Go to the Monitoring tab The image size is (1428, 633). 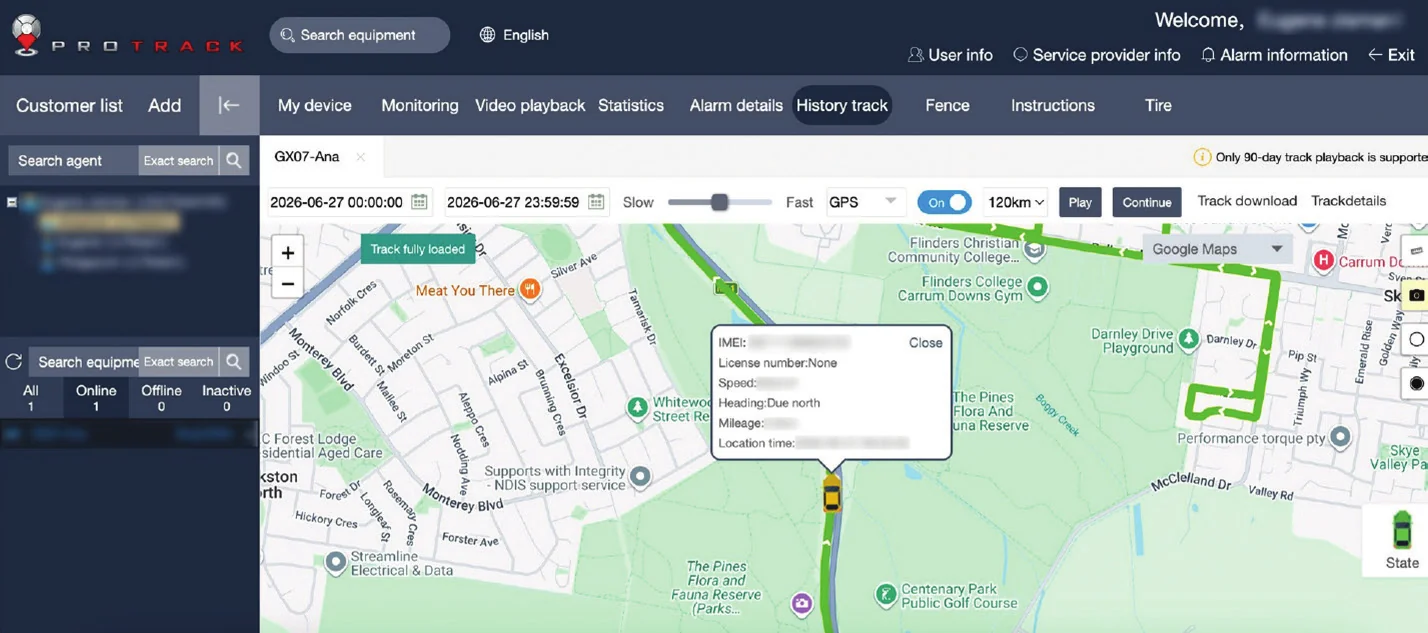[420, 105]
